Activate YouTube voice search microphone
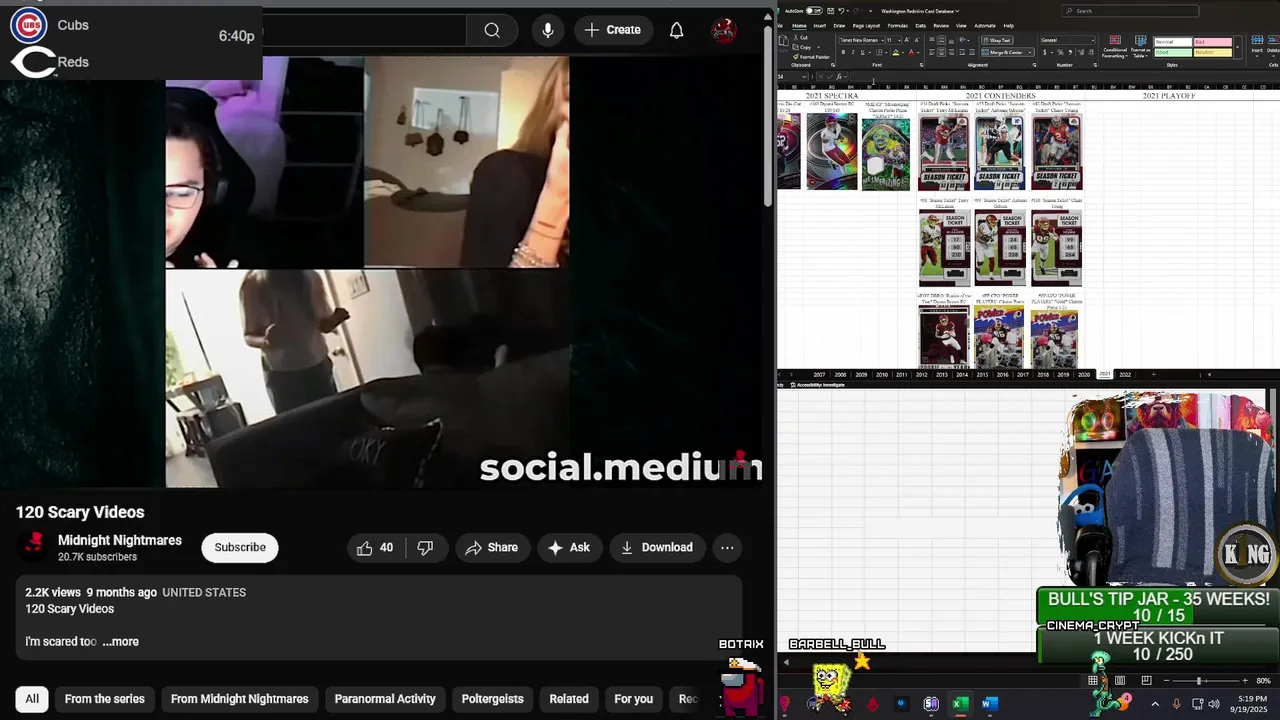Image resolution: width=1280 pixels, height=720 pixels. click(548, 30)
